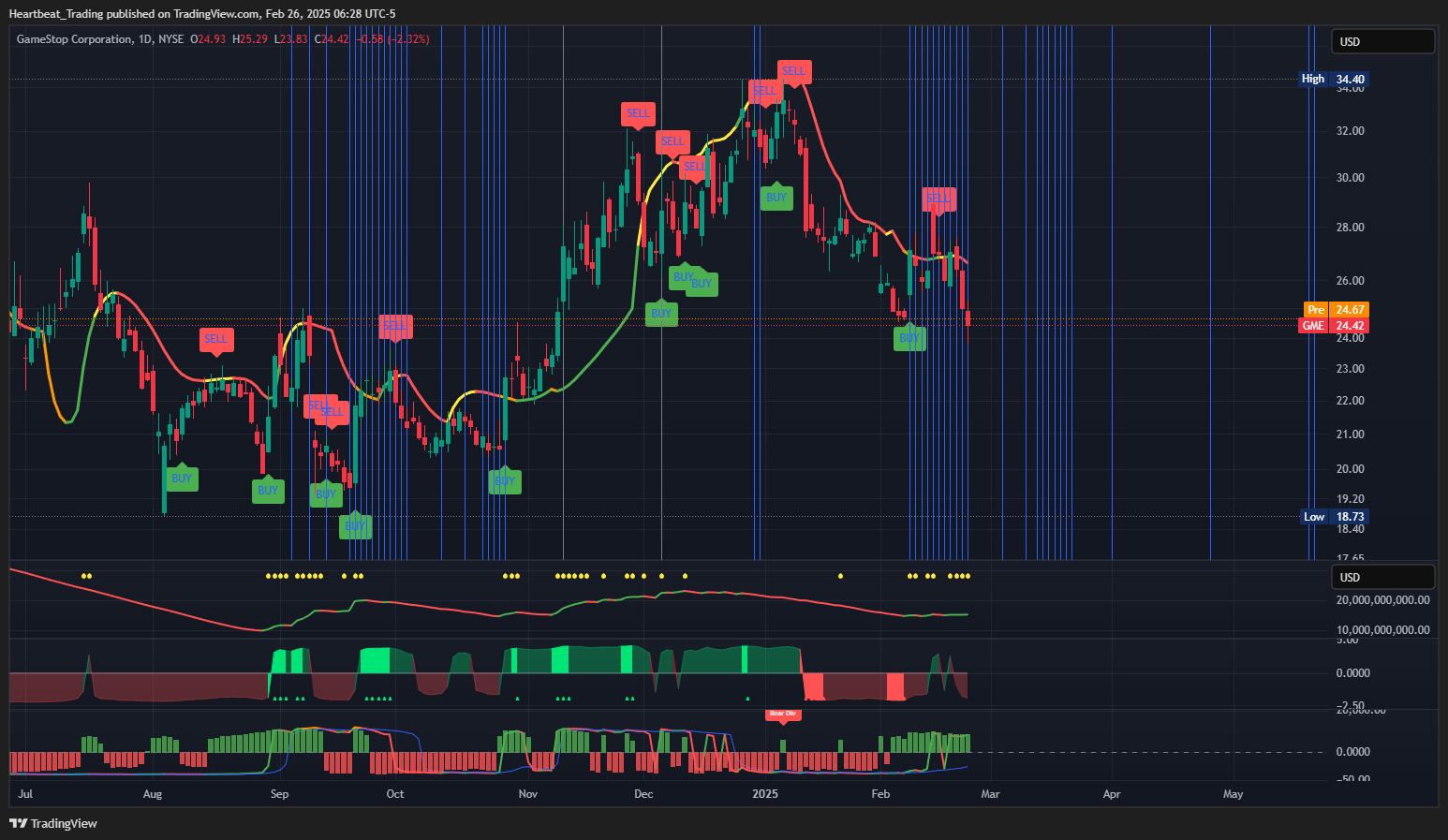Click the 10,000,000,000.00 indicator scale value
1448x840 pixels.
[x=1383, y=630]
